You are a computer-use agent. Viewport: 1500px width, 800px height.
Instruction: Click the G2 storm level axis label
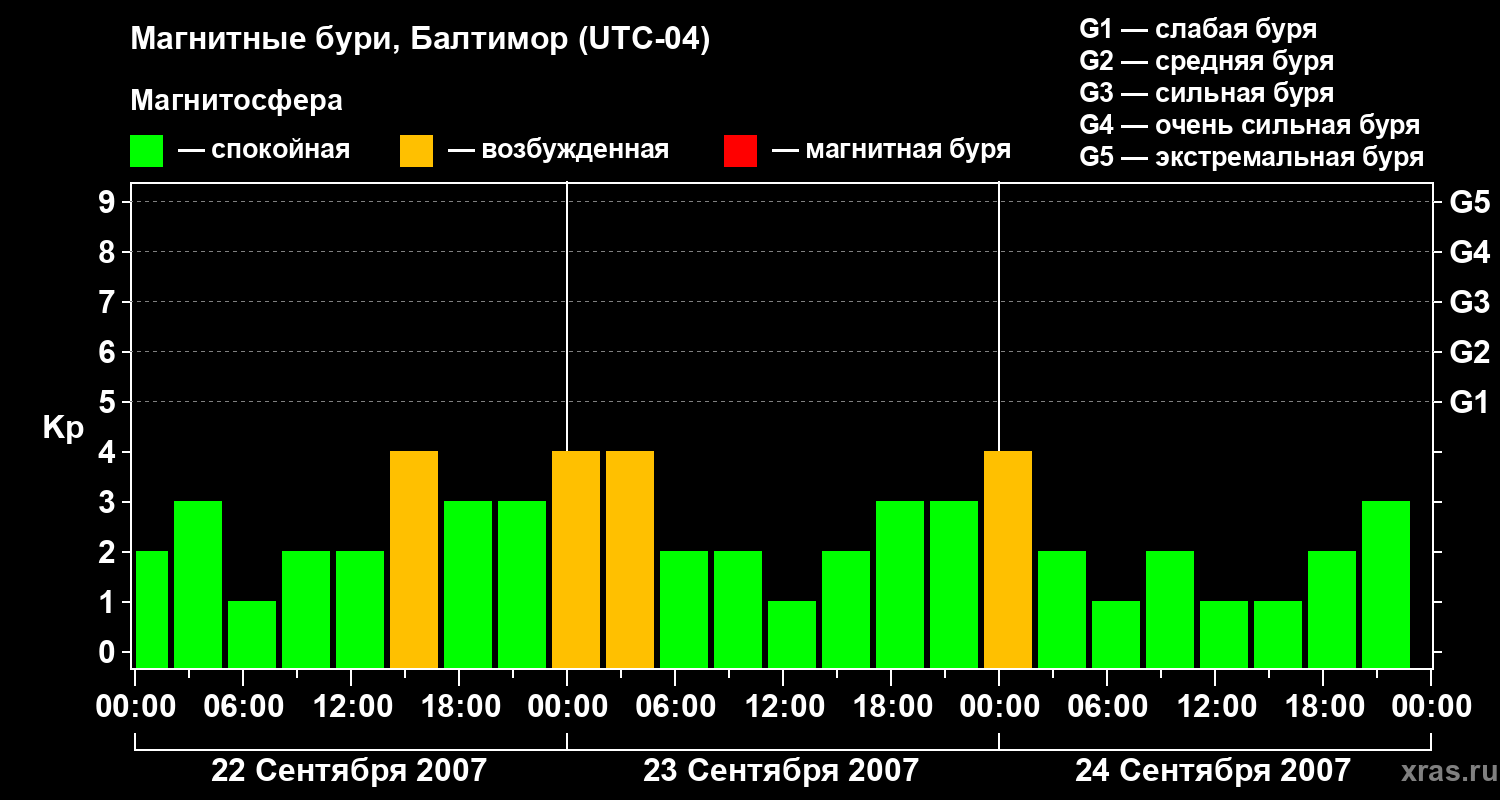point(1469,352)
